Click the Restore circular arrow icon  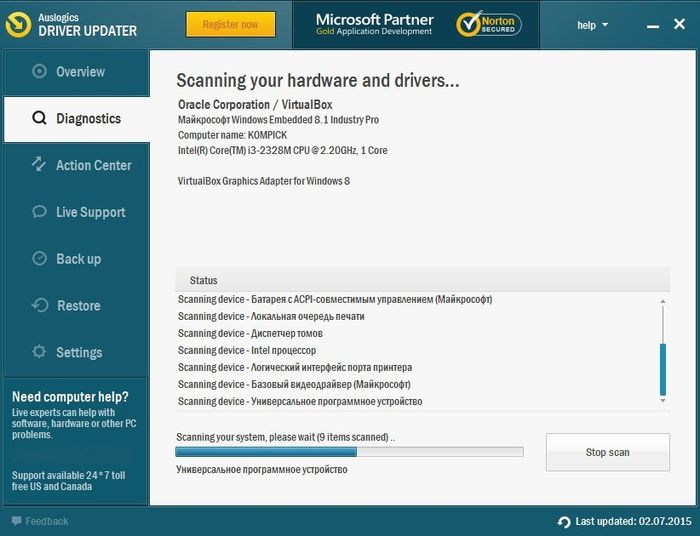coord(39,305)
